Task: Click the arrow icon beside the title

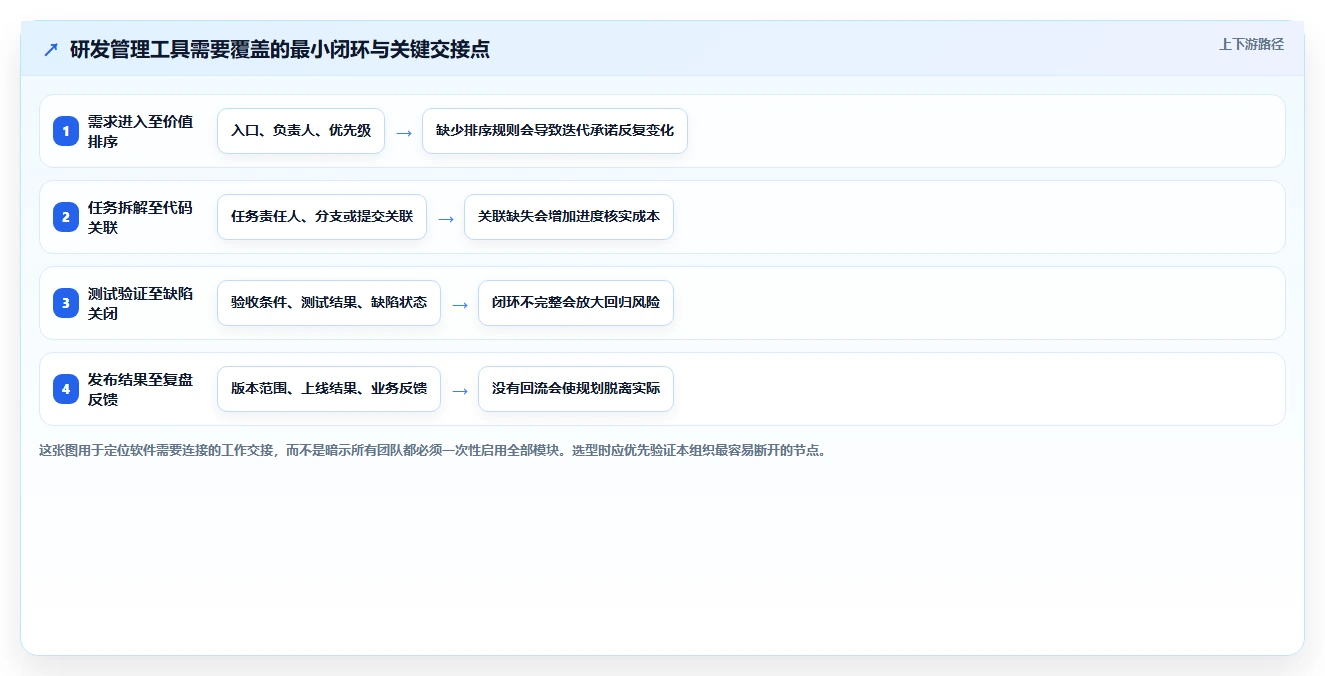Action: click(51, 49)
